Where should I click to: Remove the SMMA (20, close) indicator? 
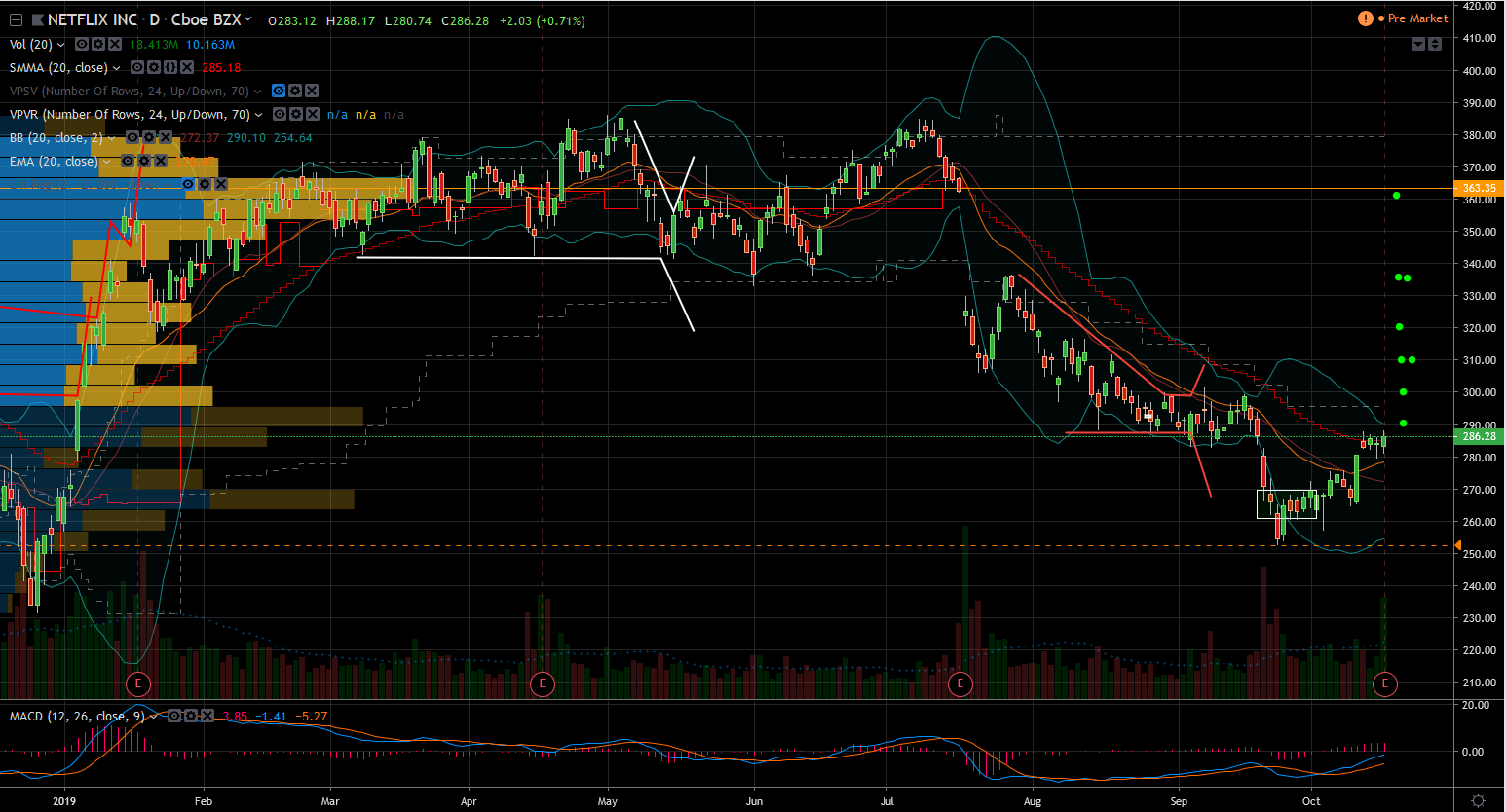click(x=185, y=68)
